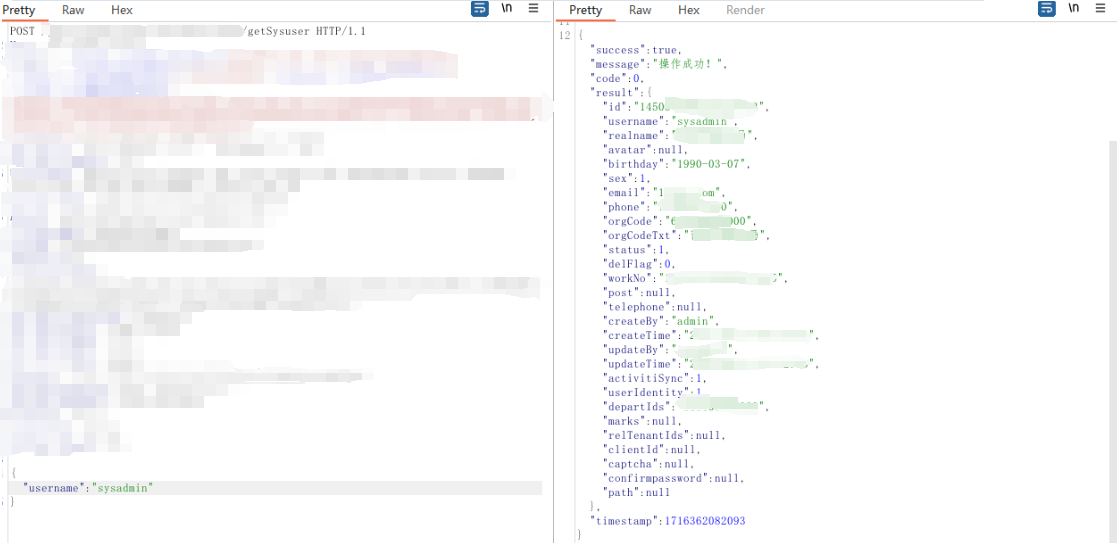The height and width of the screenshot is (543, 1117).
Task: Open the response Raw tab
Action: pos(640,10)
